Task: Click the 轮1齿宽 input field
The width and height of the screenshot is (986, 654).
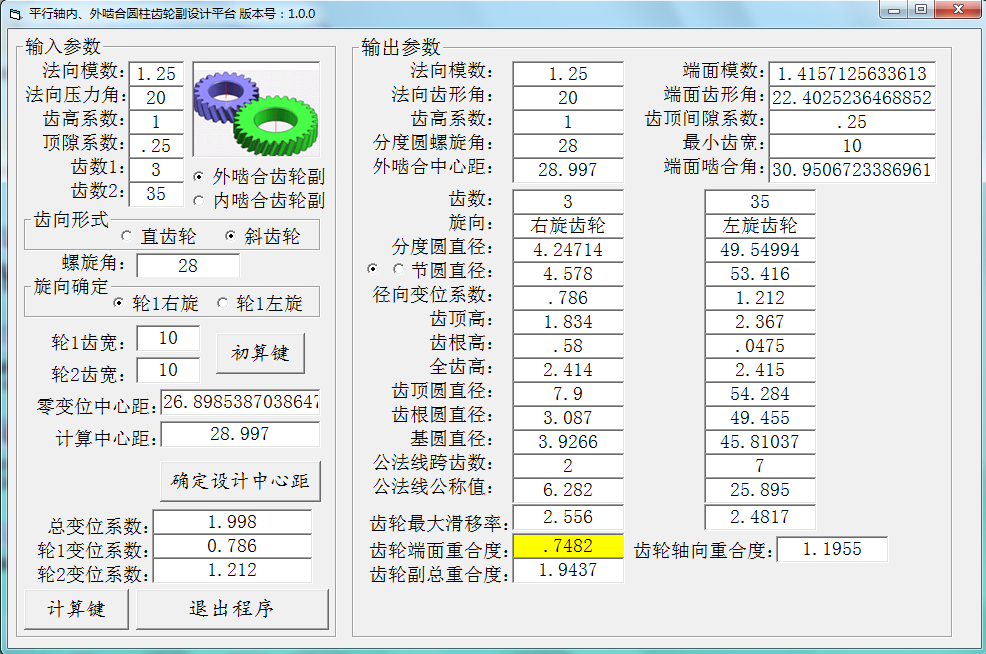Action: [x=168, y=338]
